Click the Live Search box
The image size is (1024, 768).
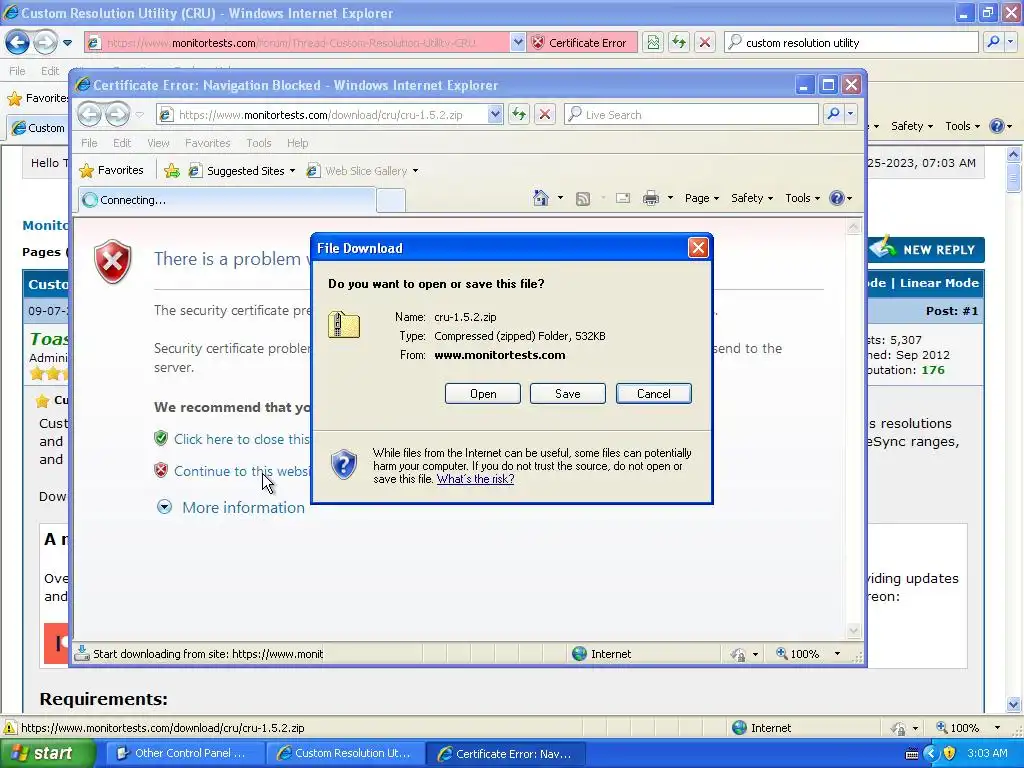692,115
